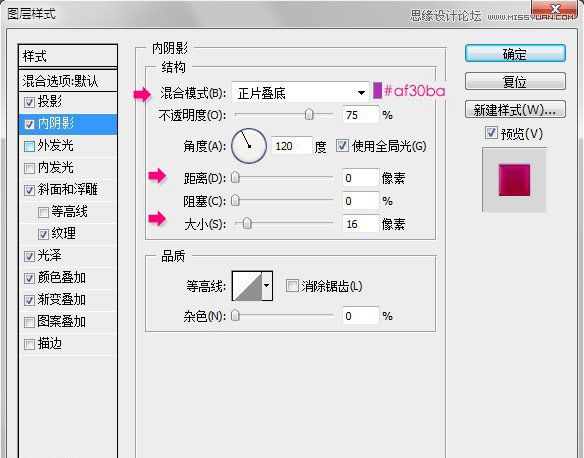The image size is (584, 458).
Task: Confirm with the 确定 button
Action: 515,54
